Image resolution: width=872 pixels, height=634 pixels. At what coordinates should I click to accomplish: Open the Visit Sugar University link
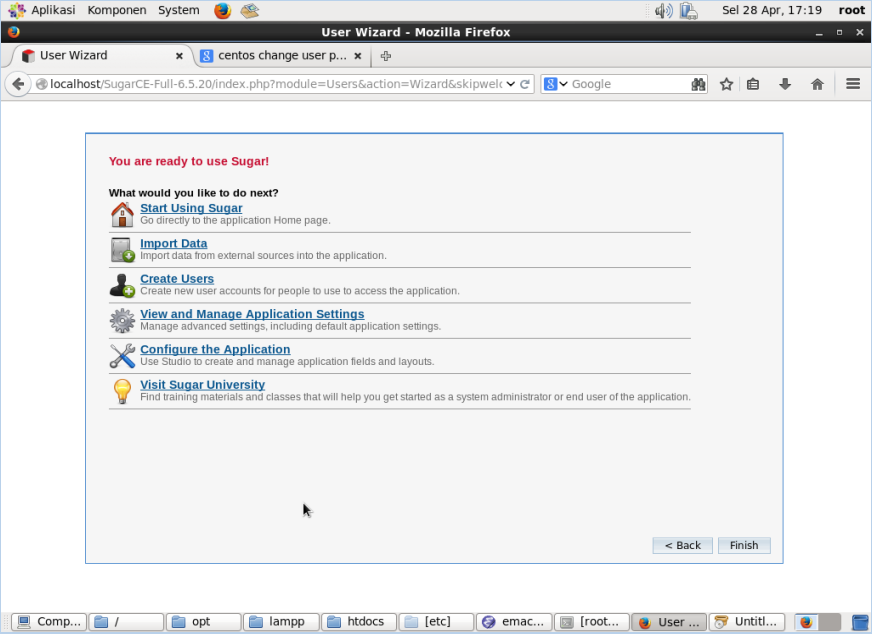[202, 384]
